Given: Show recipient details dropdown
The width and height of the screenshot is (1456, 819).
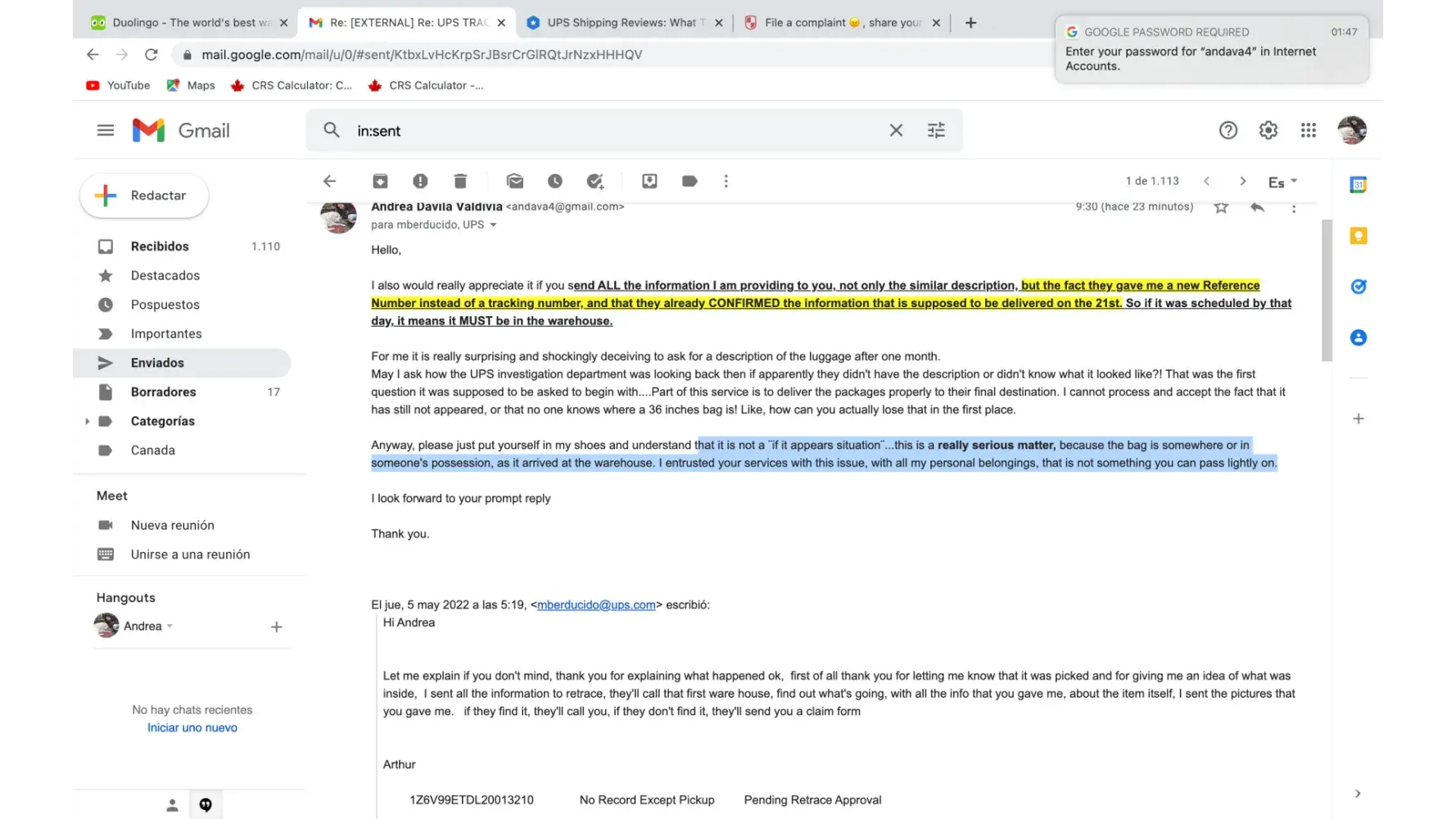Looking at the screenshot, I should [493, 224].
